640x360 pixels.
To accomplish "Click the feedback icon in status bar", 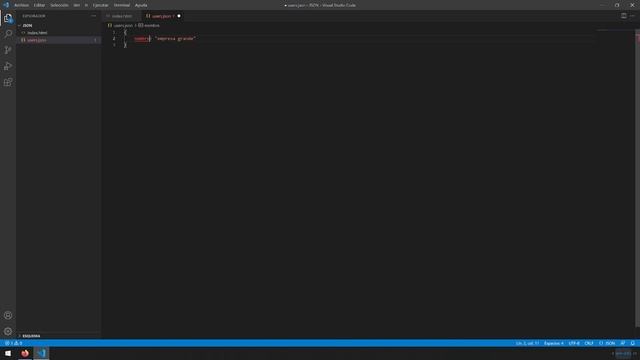I will coord(623,343).
